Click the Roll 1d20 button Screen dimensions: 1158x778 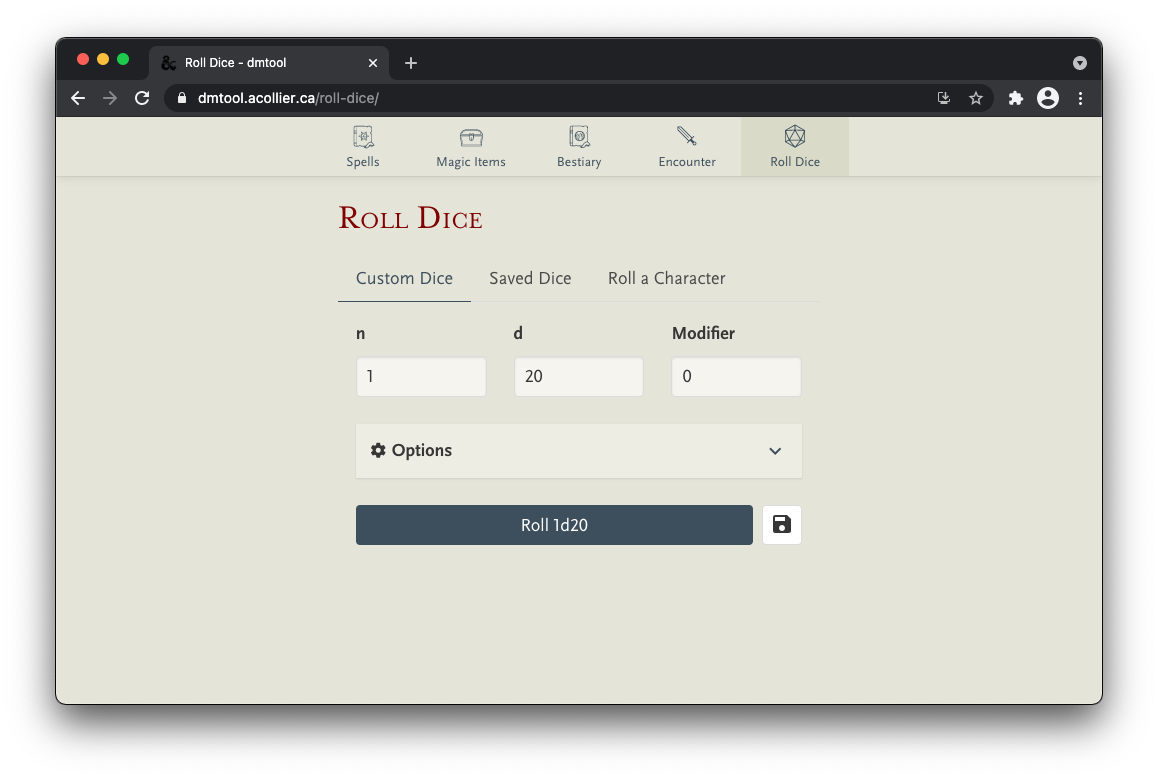(554, 525)
